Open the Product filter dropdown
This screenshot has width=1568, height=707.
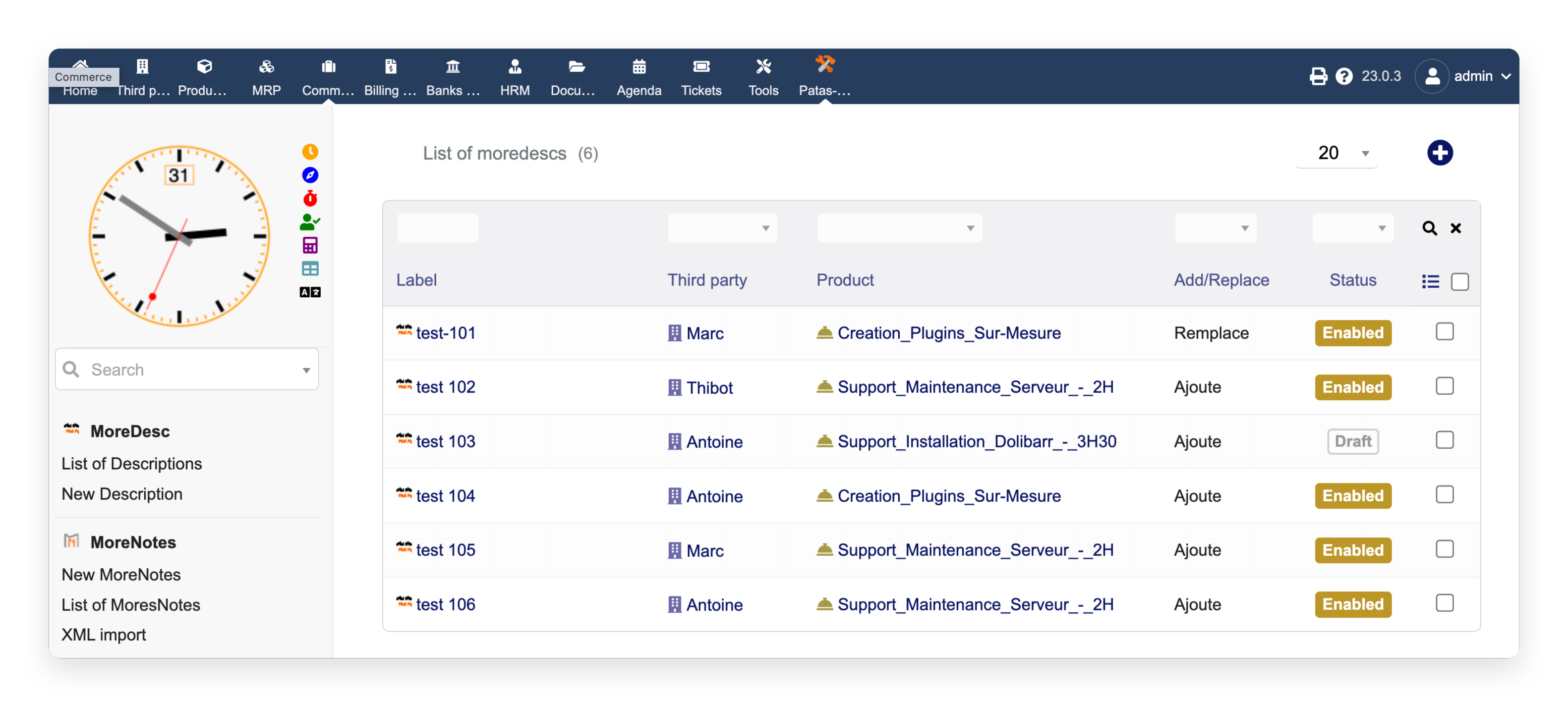[899, 229]
